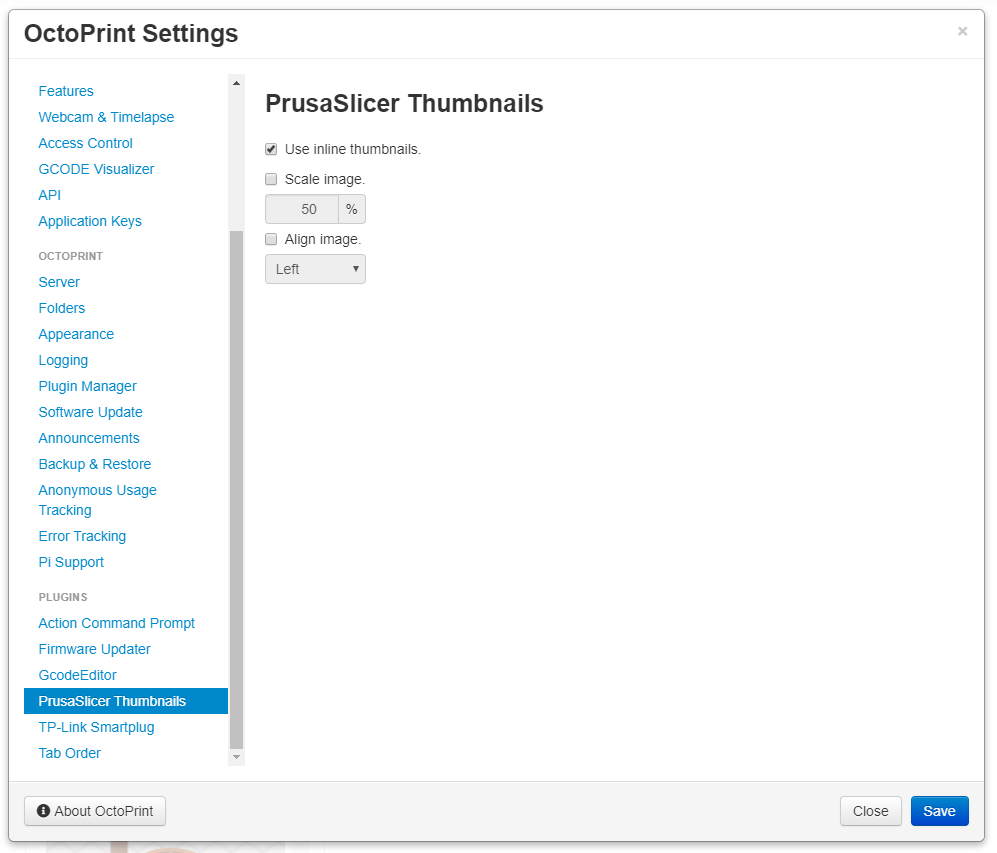
Task: Open the Tab Order plugin settings
Action: pos(69,753)
